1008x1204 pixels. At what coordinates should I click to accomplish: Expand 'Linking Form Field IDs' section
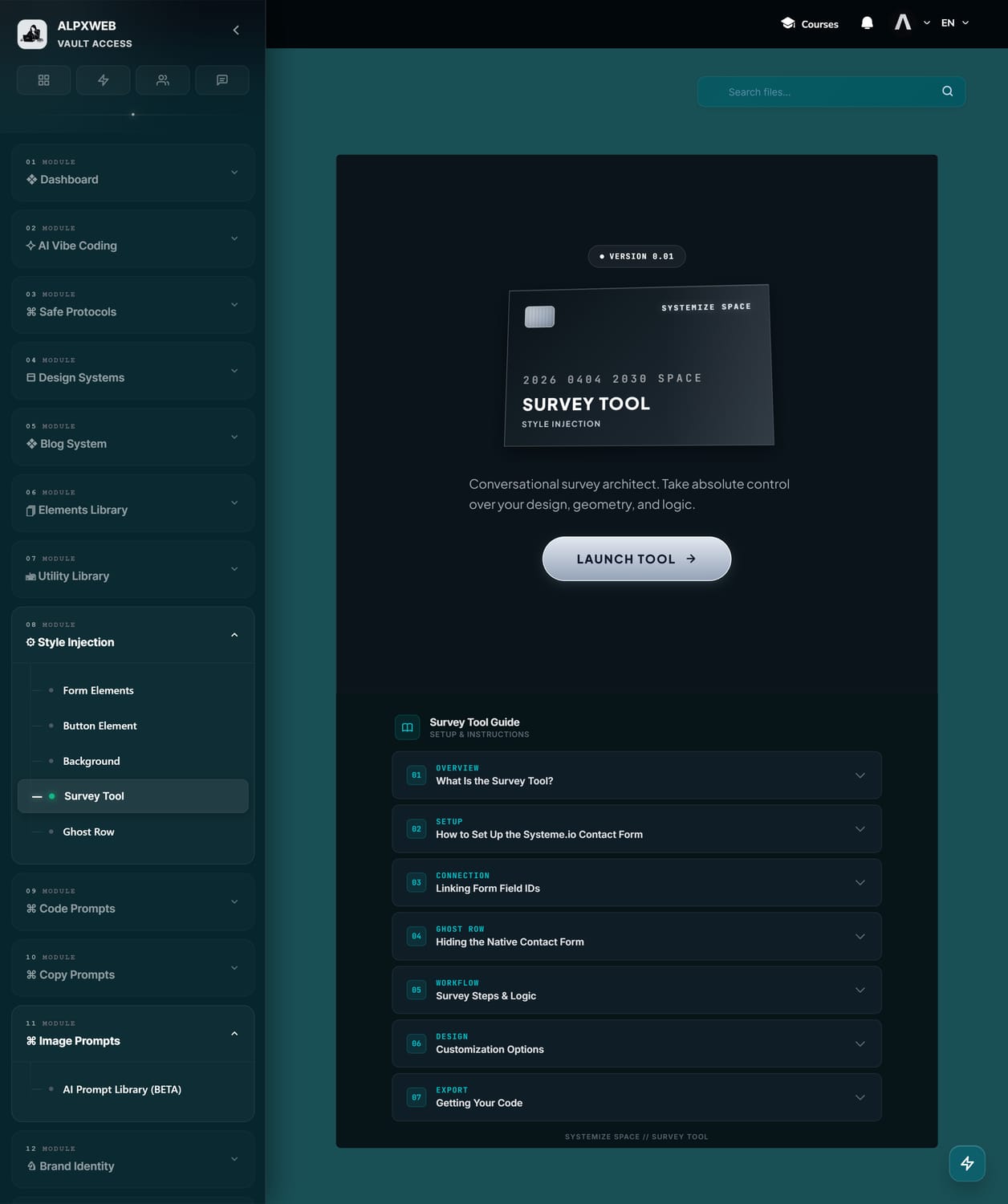[x=636, y=883]
